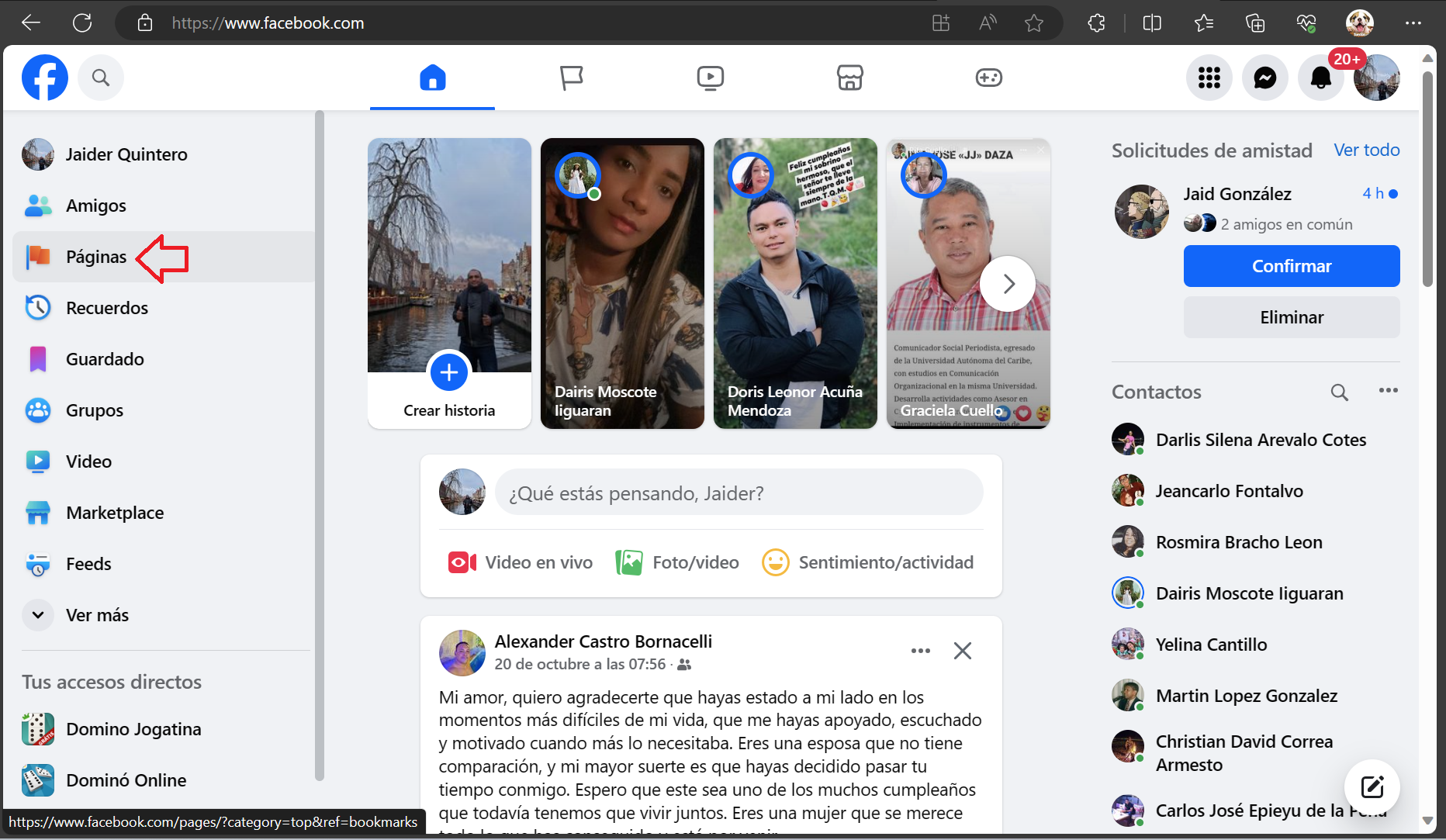
Task: Click the Facebook search magnifier icon
Action: coord(101,78)
